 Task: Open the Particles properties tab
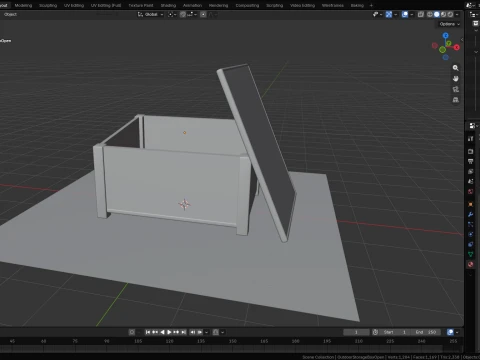point(470,224)
